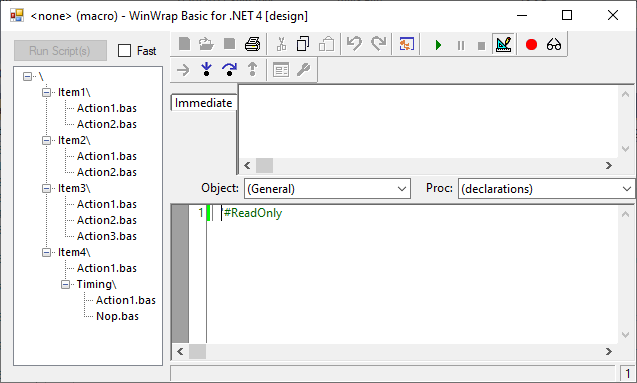This screenshot has width=637, height=383.
Task: Click the Immediate pane text area
Action: click(429, 122)
